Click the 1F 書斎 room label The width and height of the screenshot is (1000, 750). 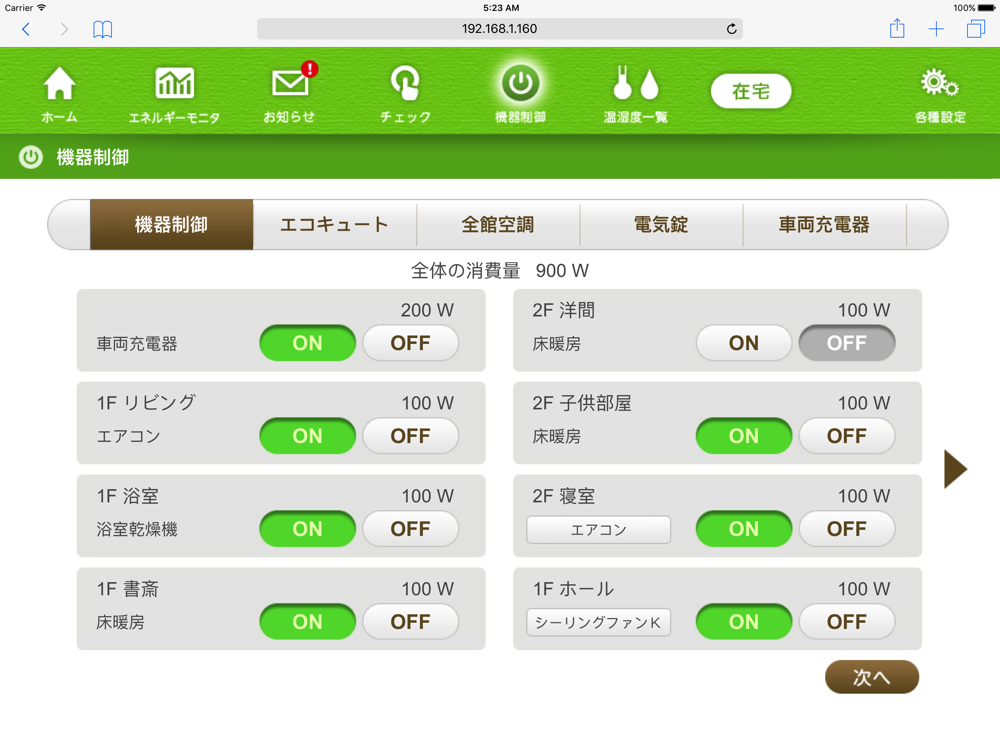128,589
